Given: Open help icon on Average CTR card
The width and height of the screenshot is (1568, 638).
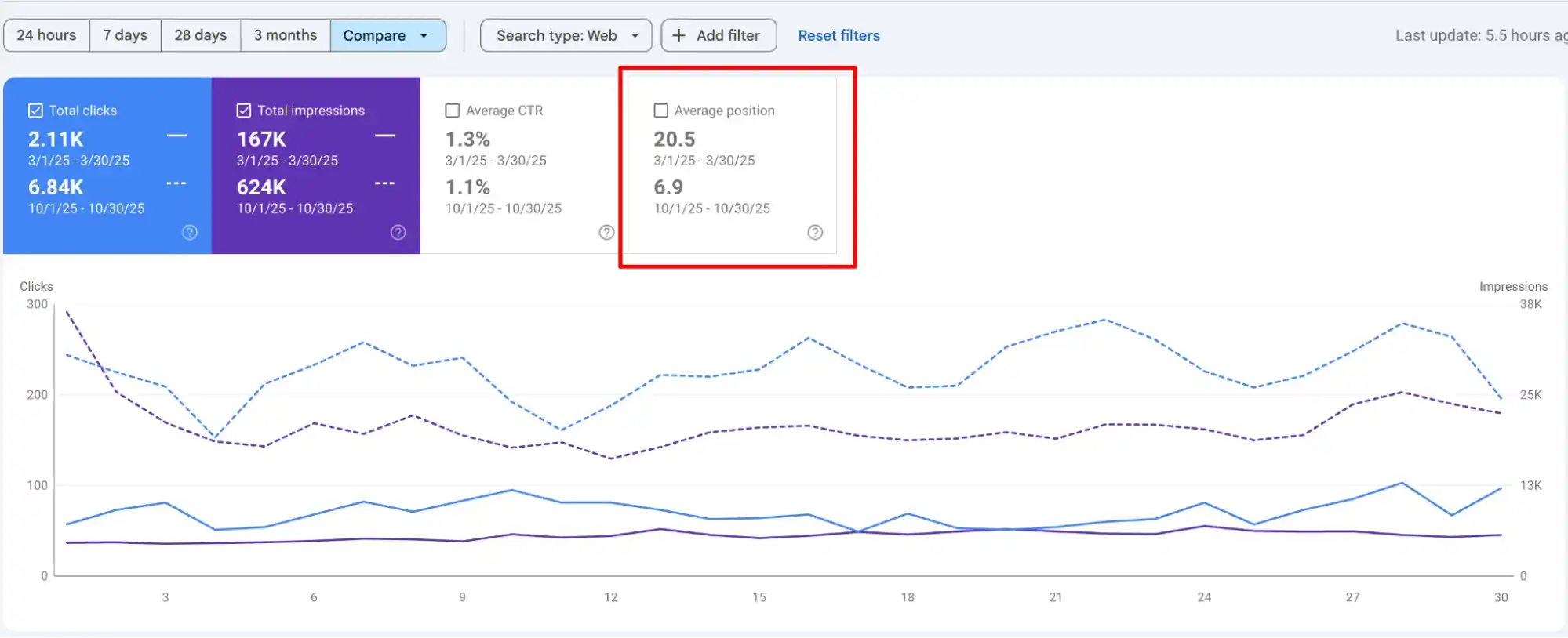Looking at the screenshot, I should tap(606, 233).
